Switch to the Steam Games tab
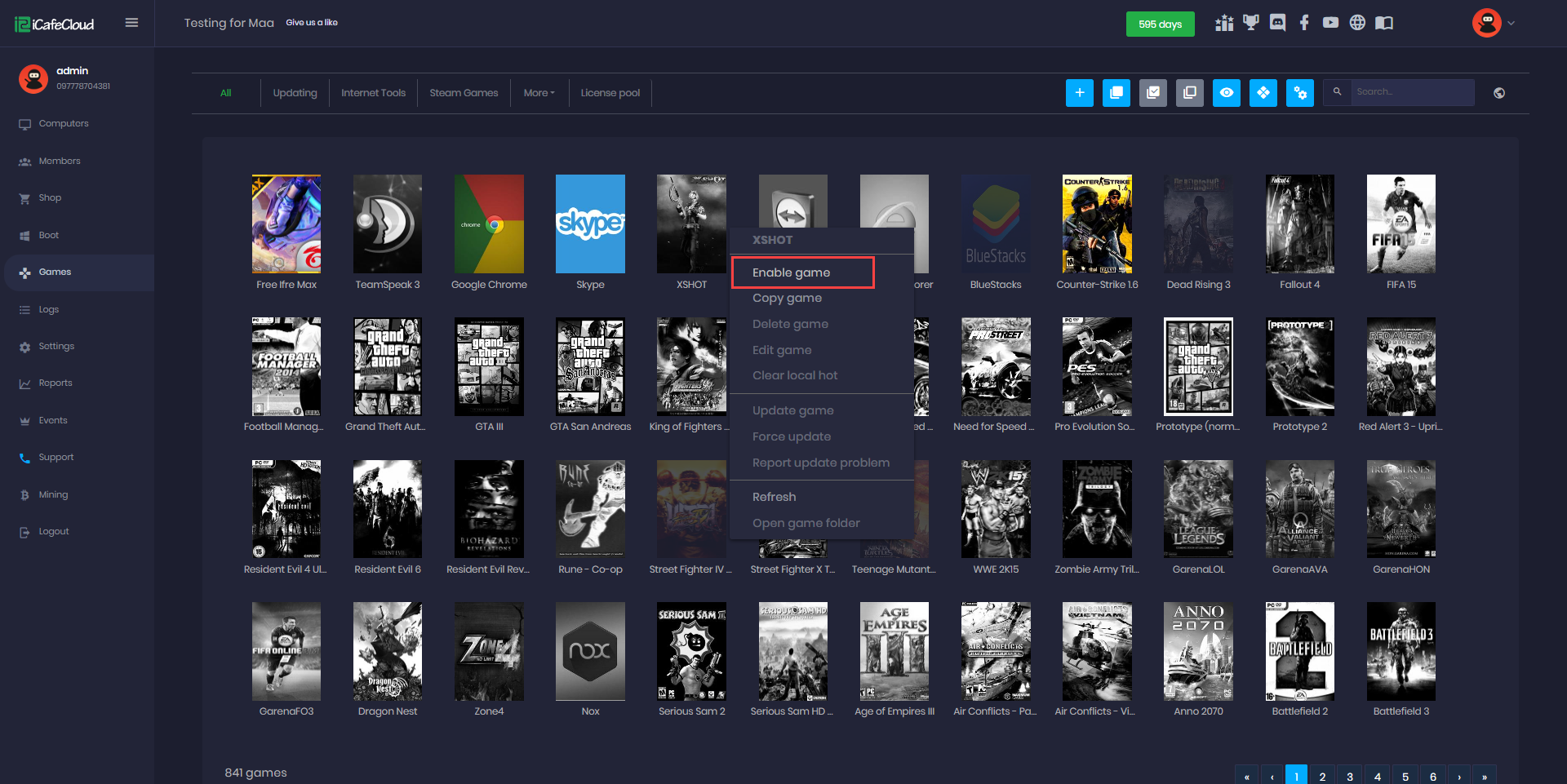Viewport: 1567px width, 784px height. click(464, 93)
